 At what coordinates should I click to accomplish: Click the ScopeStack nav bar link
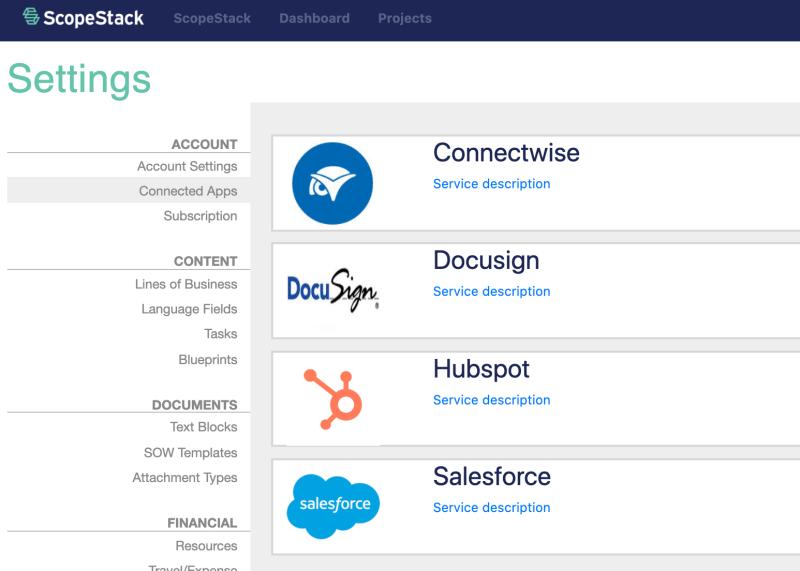212,18
